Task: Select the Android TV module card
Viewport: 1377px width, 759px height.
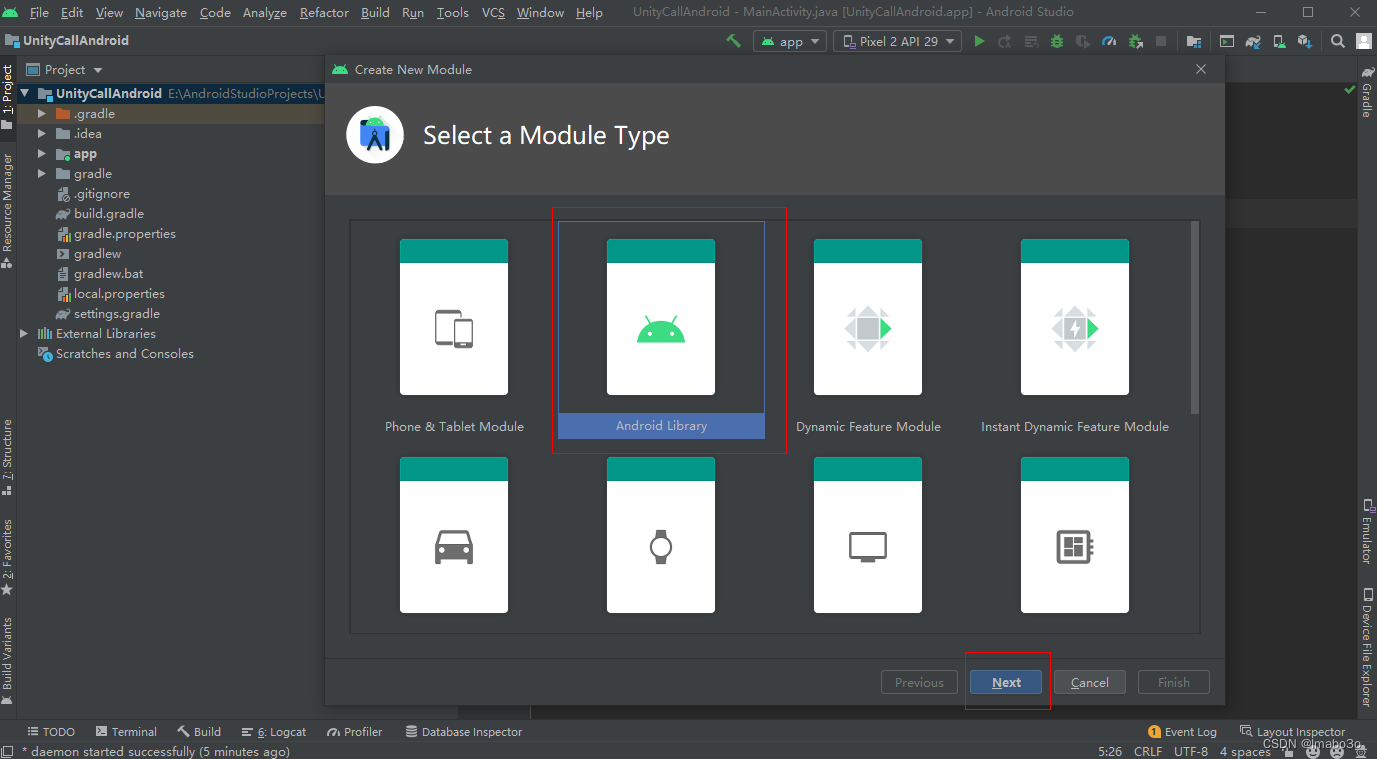Action: [868, 535]
